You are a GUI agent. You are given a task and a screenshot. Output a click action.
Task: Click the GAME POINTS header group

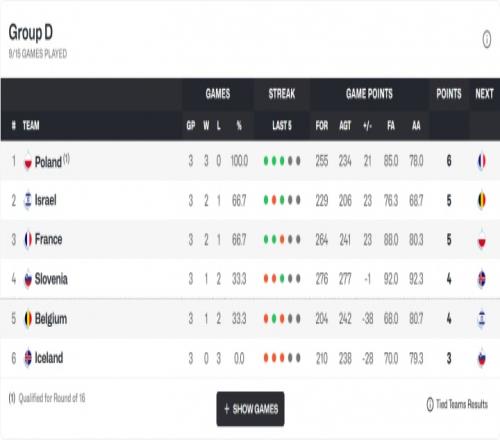pos(369,94)
